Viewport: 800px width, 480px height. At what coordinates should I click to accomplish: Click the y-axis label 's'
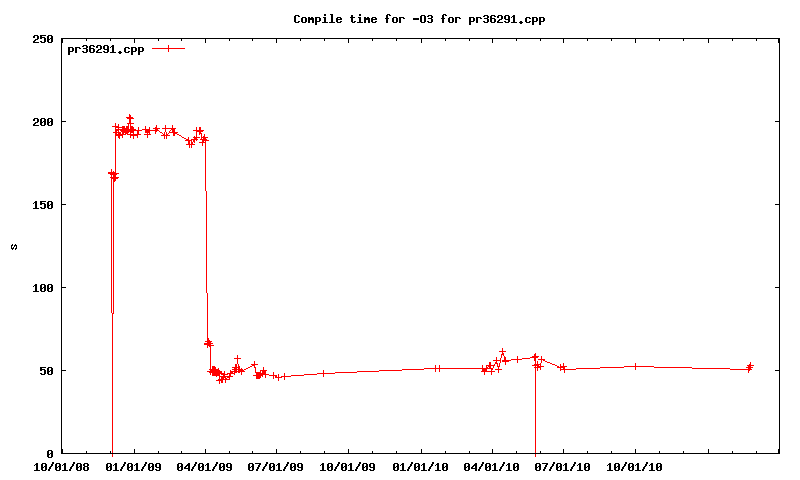pyautogui.click(x=14, y=246)
